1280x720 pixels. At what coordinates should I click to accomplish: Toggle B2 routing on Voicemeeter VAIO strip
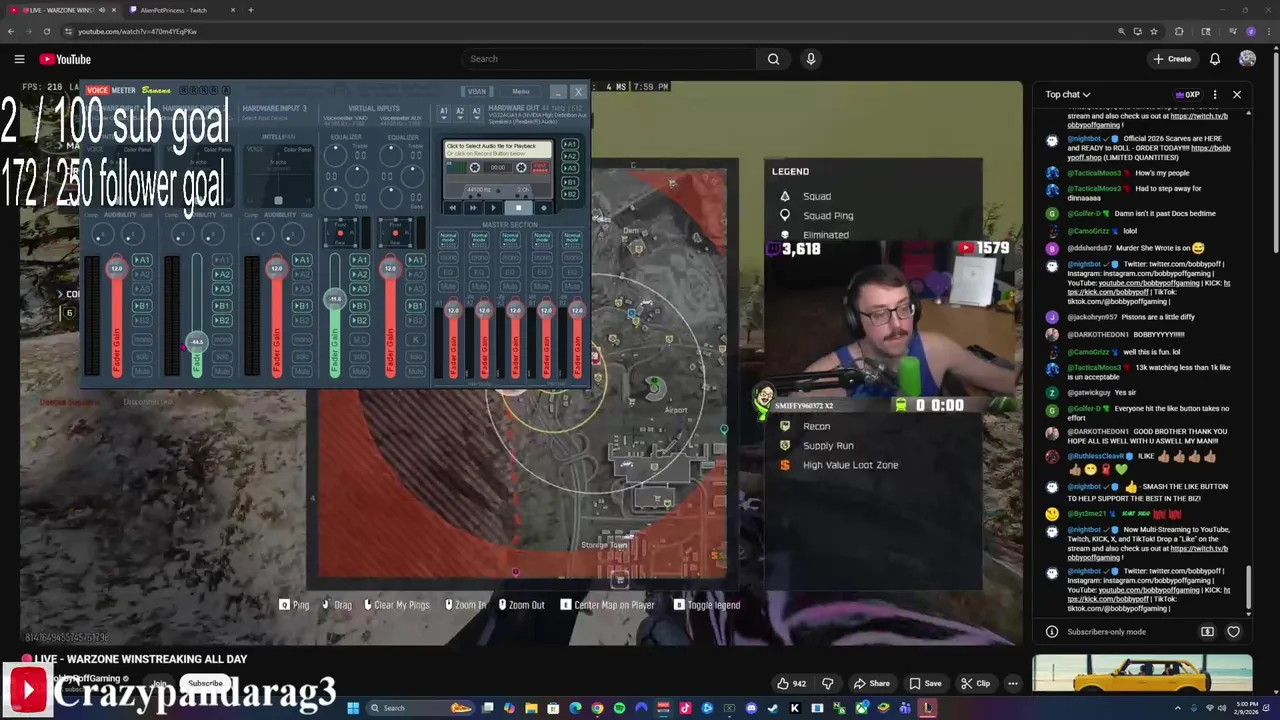pos(359,320)
